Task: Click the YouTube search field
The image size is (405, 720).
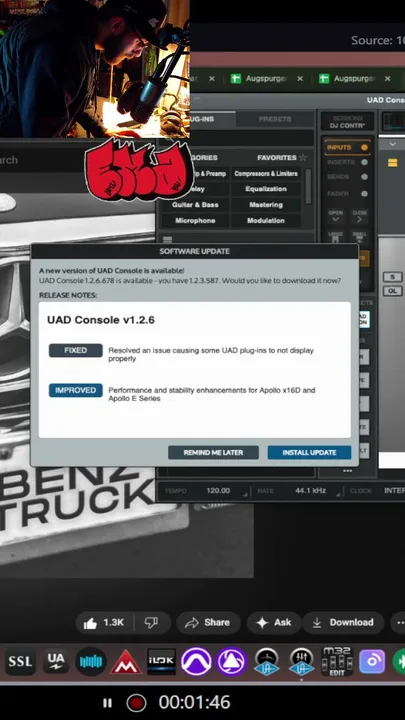Action: point(41,160)
